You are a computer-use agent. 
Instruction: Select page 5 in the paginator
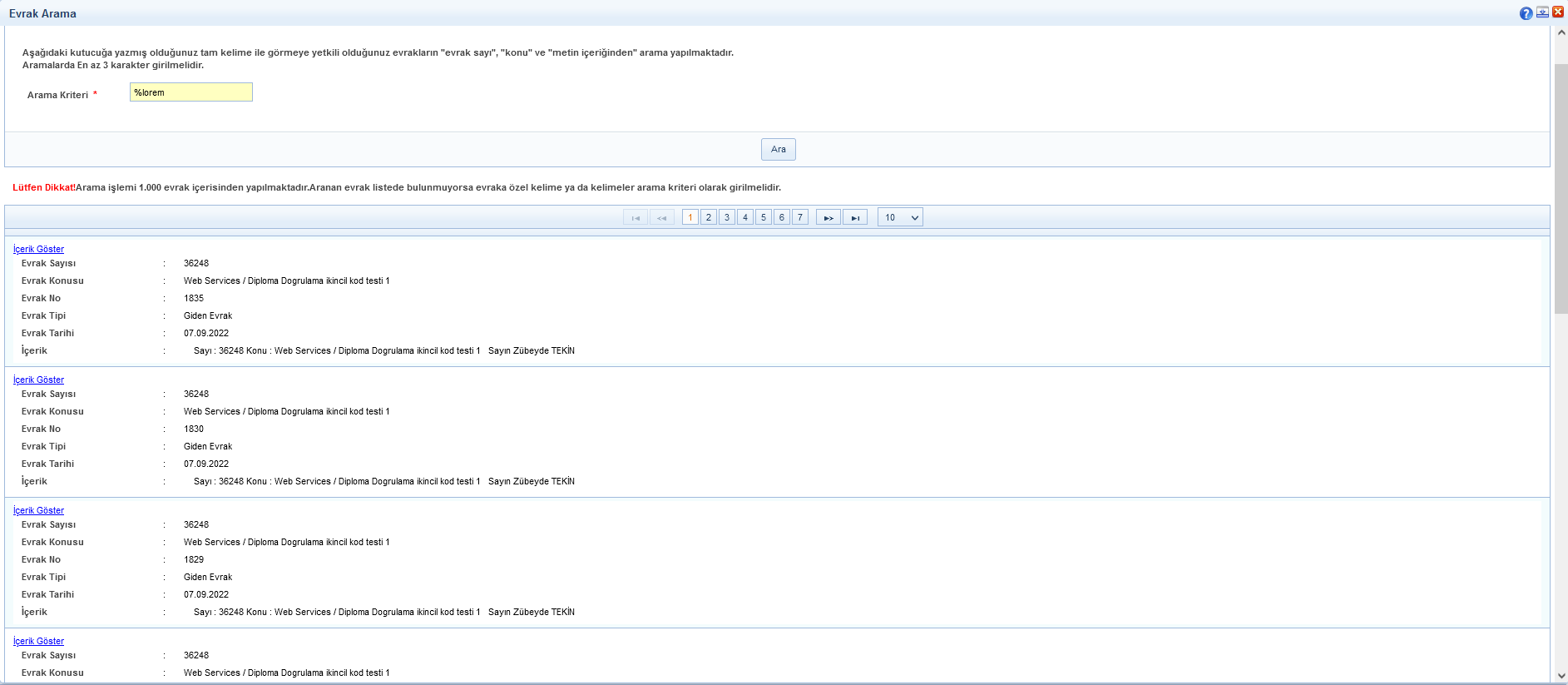tap(763, 217)
